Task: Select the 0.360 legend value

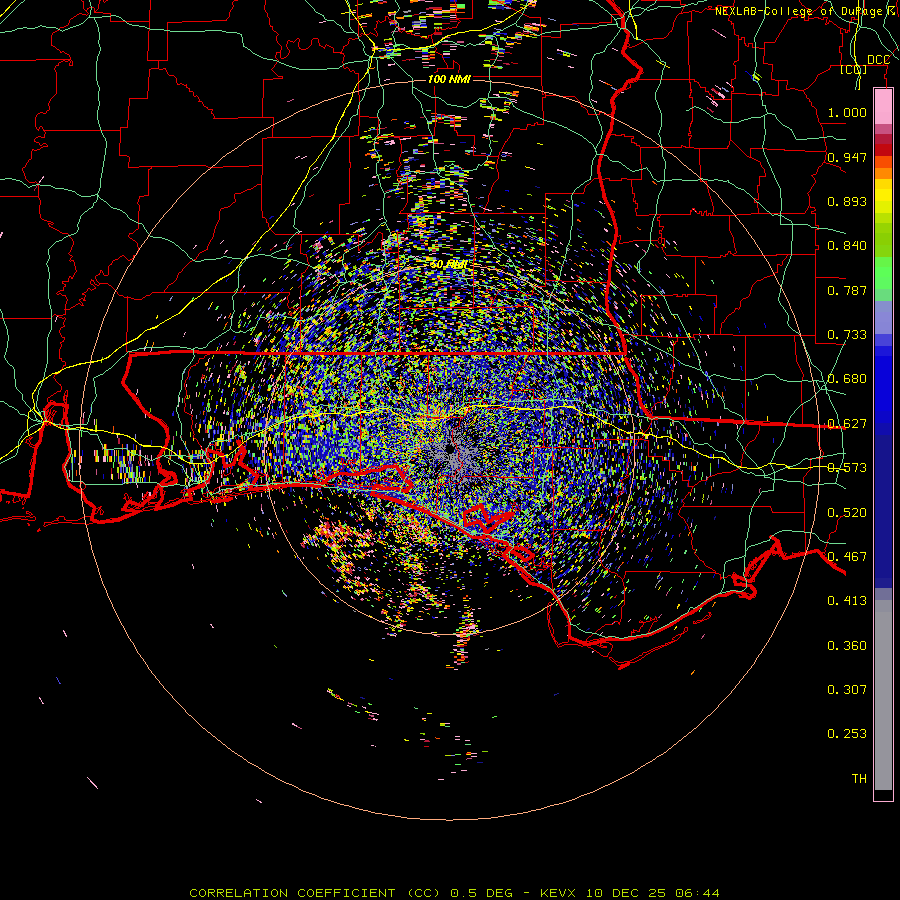Action: (x=847, y=646)
